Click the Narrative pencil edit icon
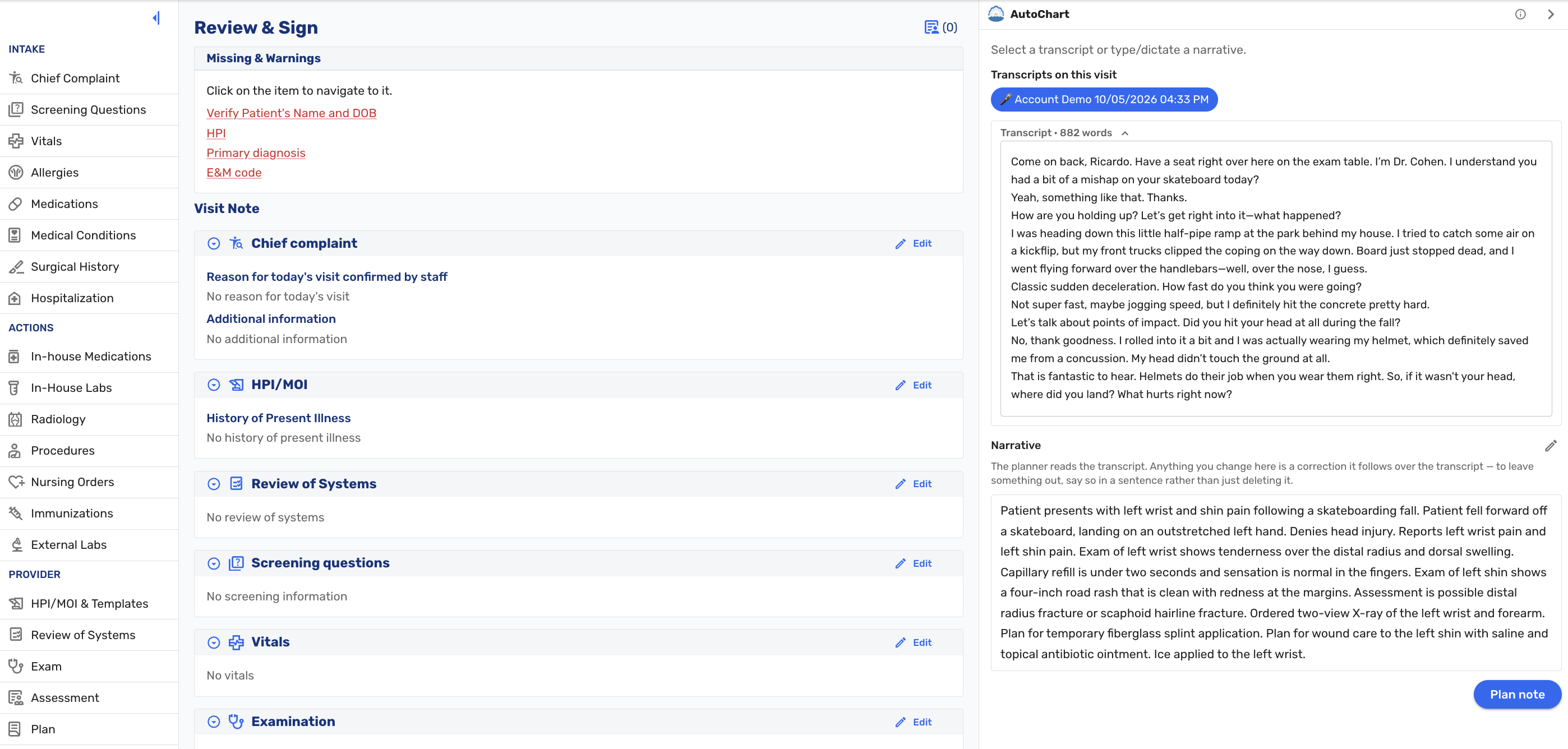 pyautogui.click(x=1551, y=445)
